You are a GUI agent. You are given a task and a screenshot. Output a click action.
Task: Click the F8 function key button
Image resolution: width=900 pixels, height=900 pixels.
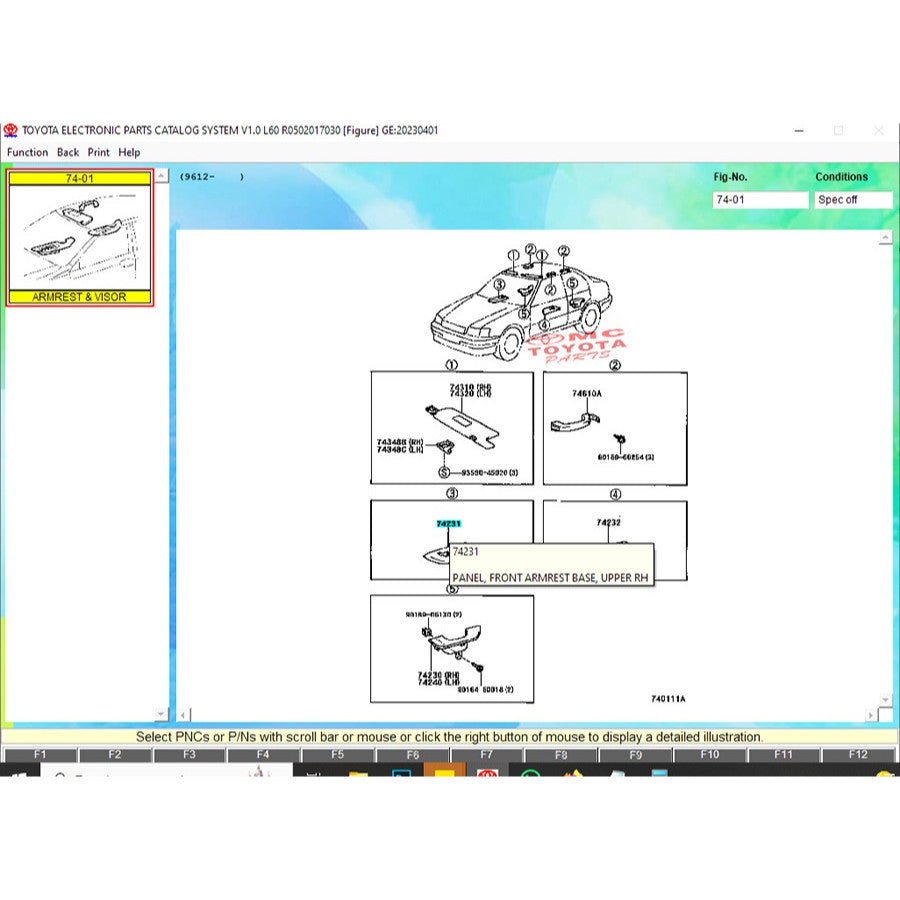561,755
